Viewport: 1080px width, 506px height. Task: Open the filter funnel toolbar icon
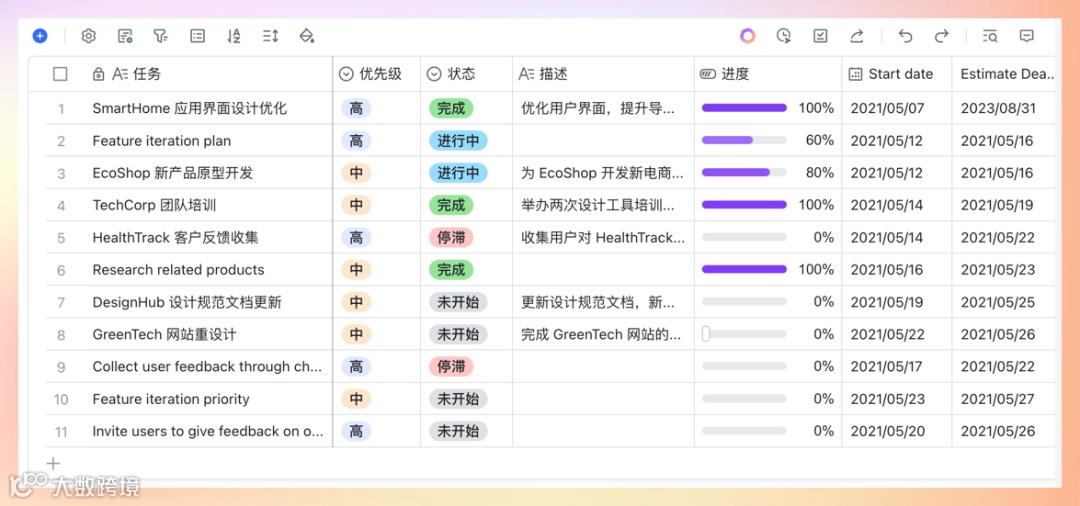tap(161, 36)
